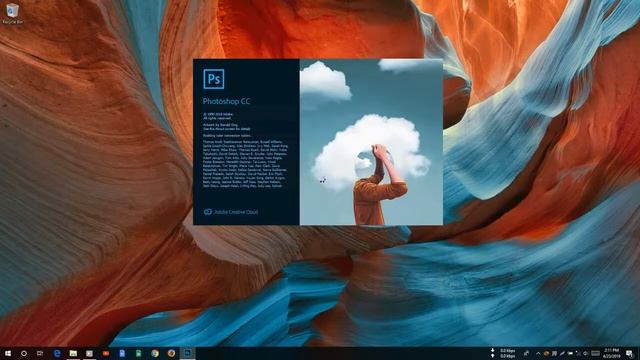Screen dimensions: 640x360
Task: Click the splash screen cloud artwork
Action: [x=371, y=142]
